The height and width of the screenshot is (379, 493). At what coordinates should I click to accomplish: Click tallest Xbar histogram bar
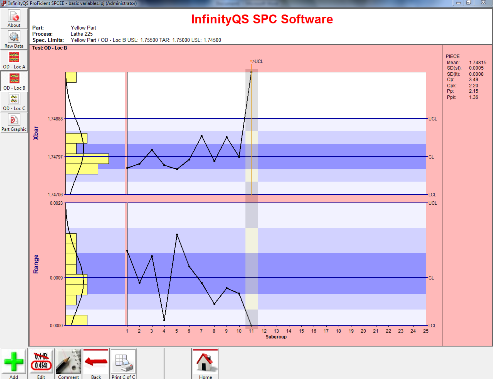pyautogui.click(x=87, y=159)
